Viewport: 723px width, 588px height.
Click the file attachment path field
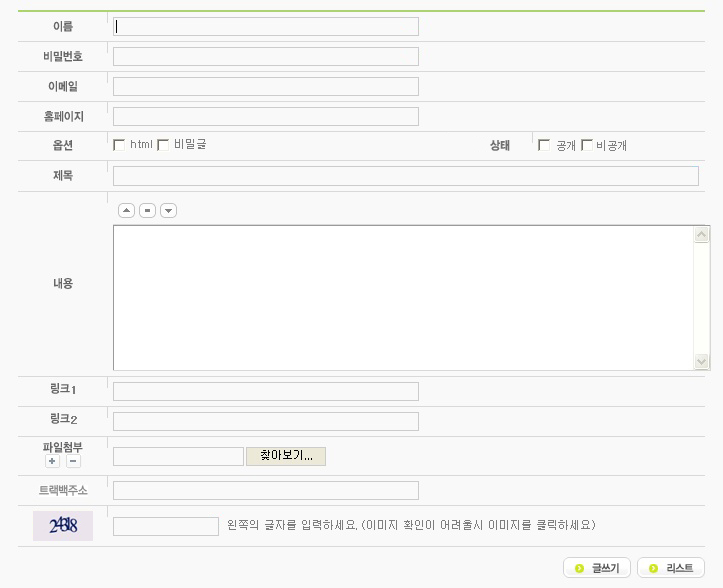[x=178, y=457]
